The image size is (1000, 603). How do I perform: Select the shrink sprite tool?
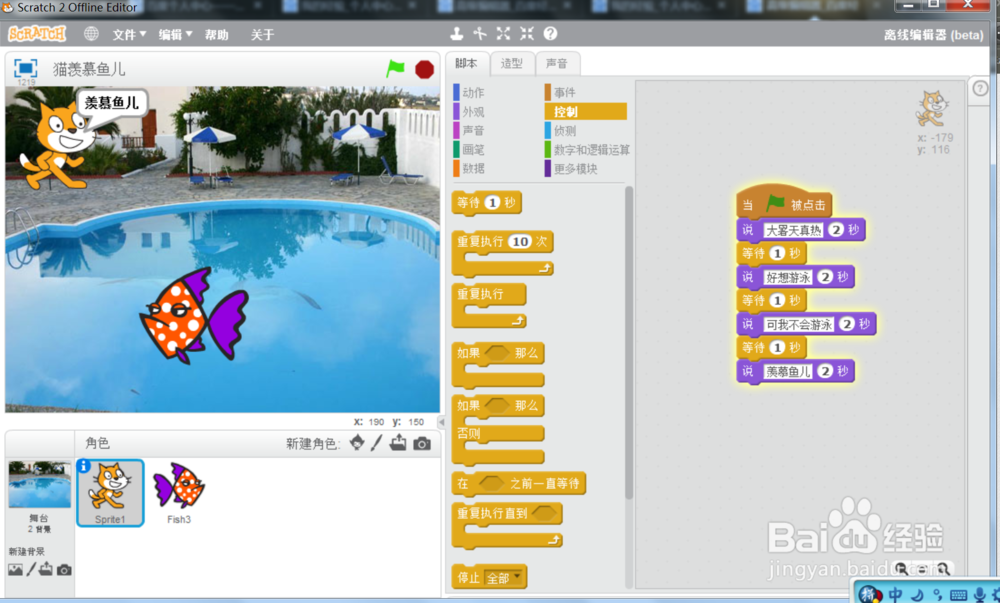coord(527,34)
